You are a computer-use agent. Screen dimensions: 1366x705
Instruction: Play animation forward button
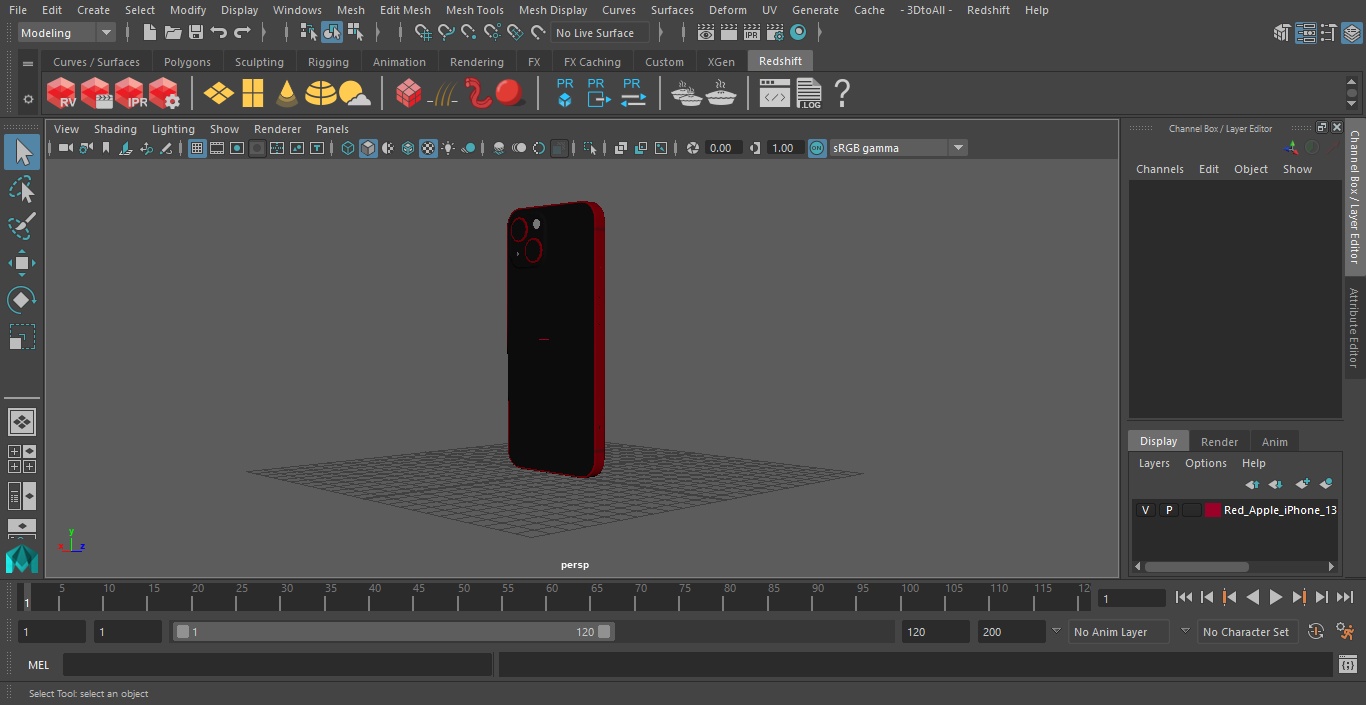pos(1276,597)
